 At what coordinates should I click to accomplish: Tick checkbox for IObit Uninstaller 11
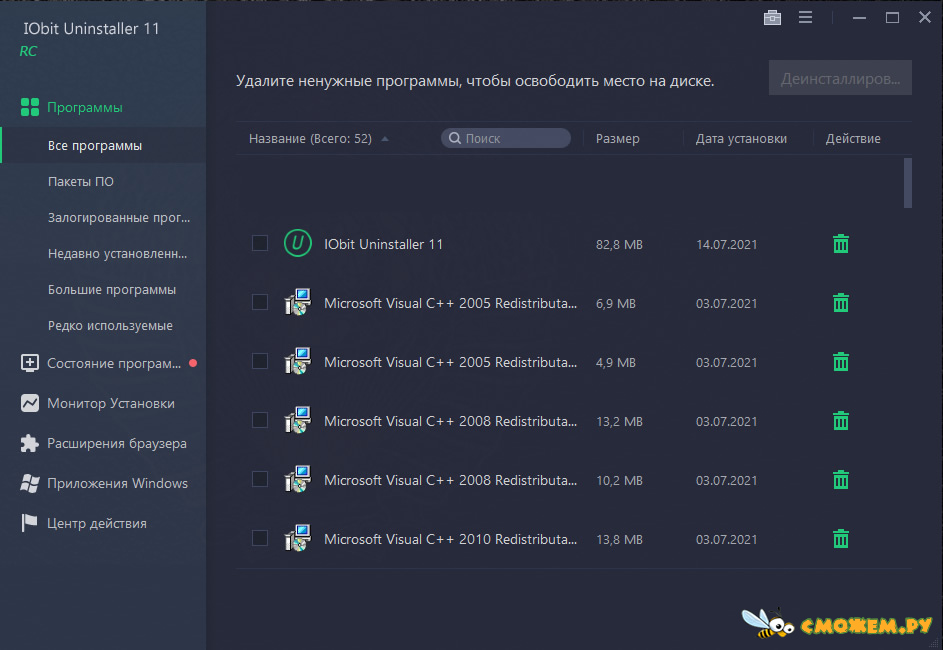coord(260,243)
